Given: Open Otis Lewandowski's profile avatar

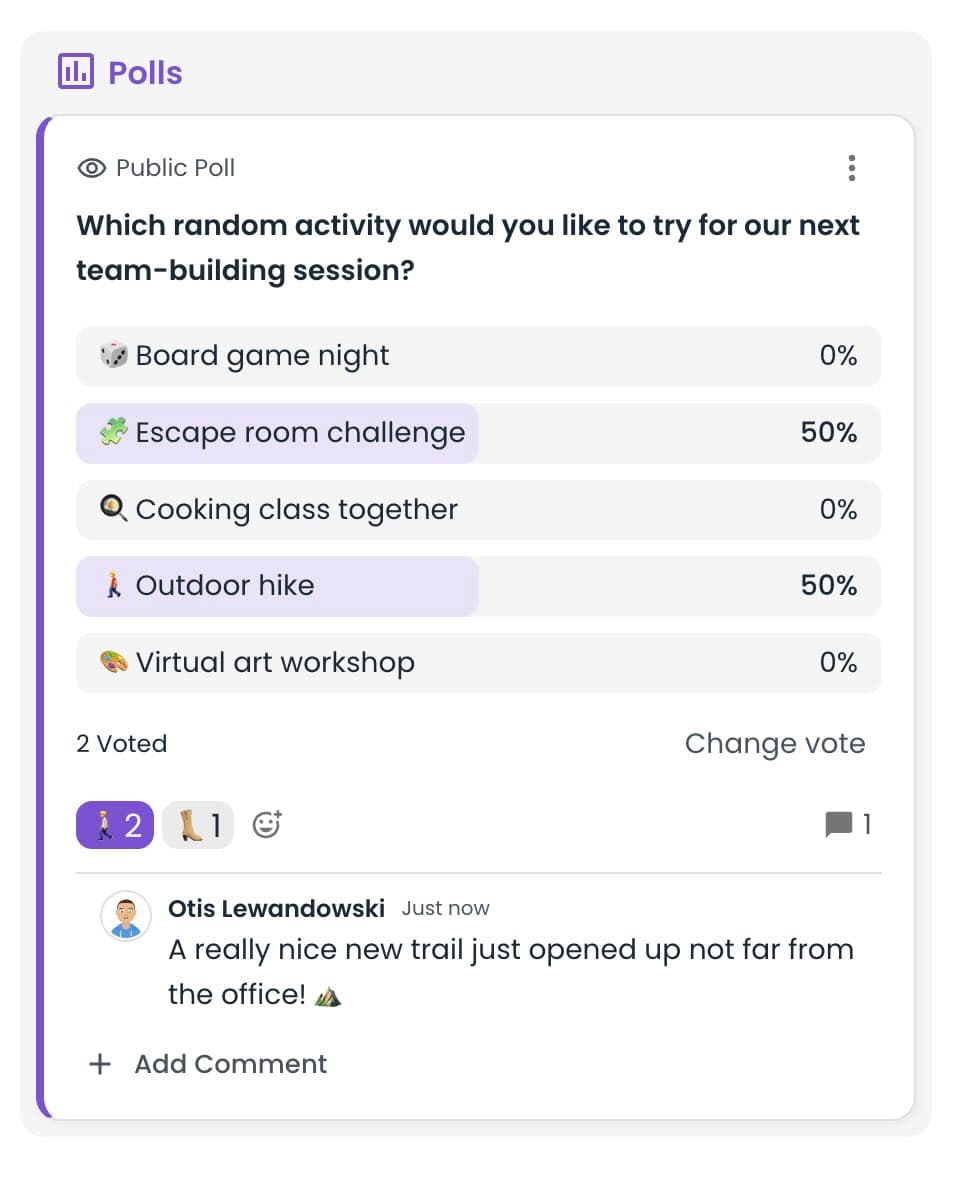Looking at the screenshot, I should [x=125, y=915].
